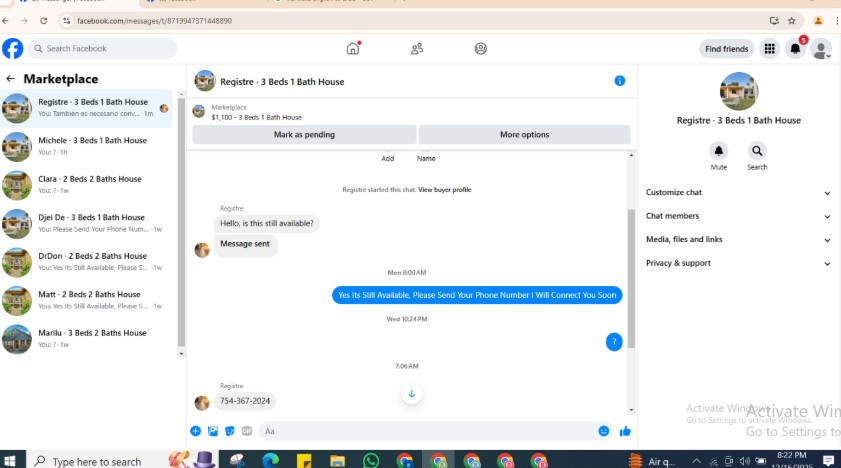Choose a sticker icon in composer
Screen dimensions: 841x468
[x=230, y=431]
